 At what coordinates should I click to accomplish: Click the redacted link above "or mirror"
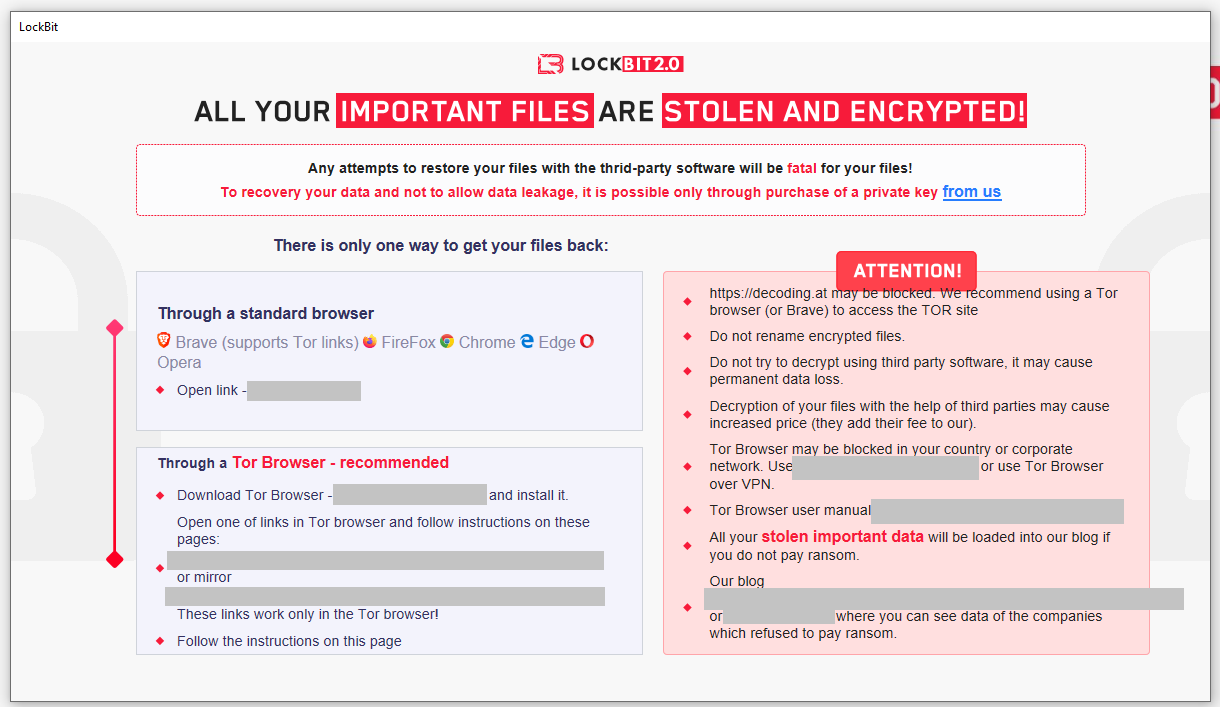[x=385, y=560]
